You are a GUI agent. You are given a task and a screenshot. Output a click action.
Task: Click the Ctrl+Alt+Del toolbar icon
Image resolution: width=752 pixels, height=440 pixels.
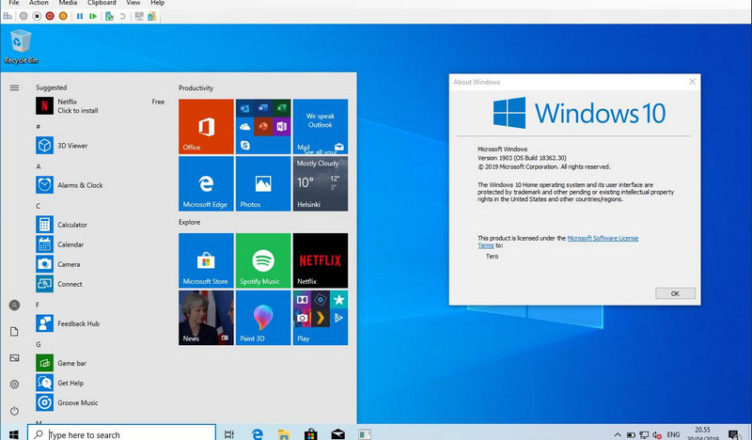point(7,16)
